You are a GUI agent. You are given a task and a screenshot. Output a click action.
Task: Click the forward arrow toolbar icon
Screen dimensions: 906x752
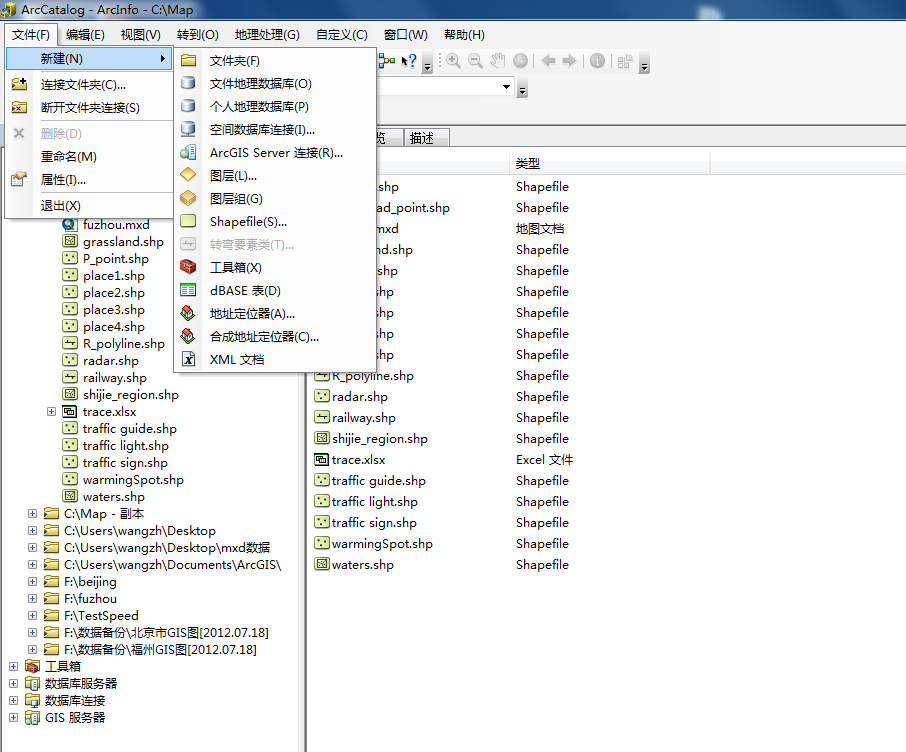tap(570, 61)
